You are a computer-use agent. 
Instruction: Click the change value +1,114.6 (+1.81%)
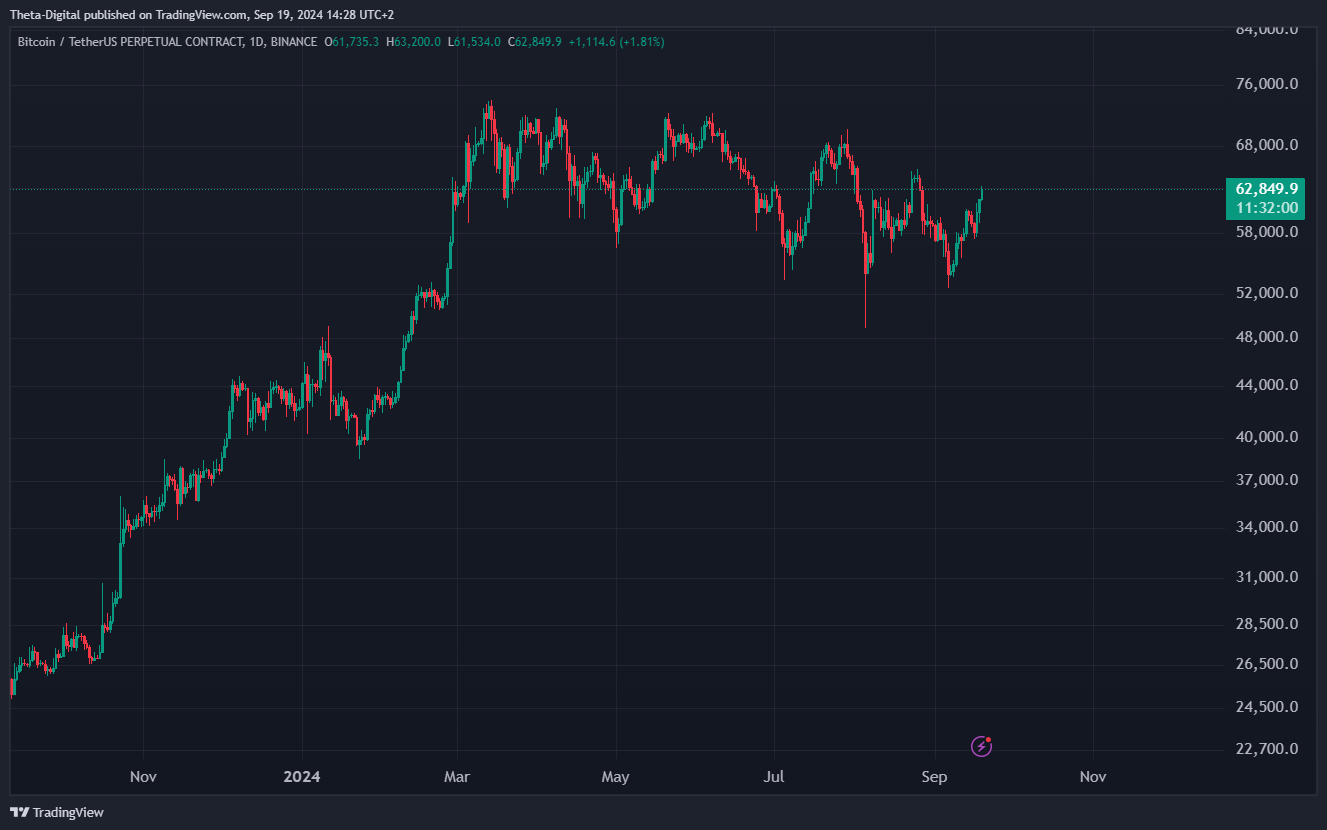tap(617, 42)
